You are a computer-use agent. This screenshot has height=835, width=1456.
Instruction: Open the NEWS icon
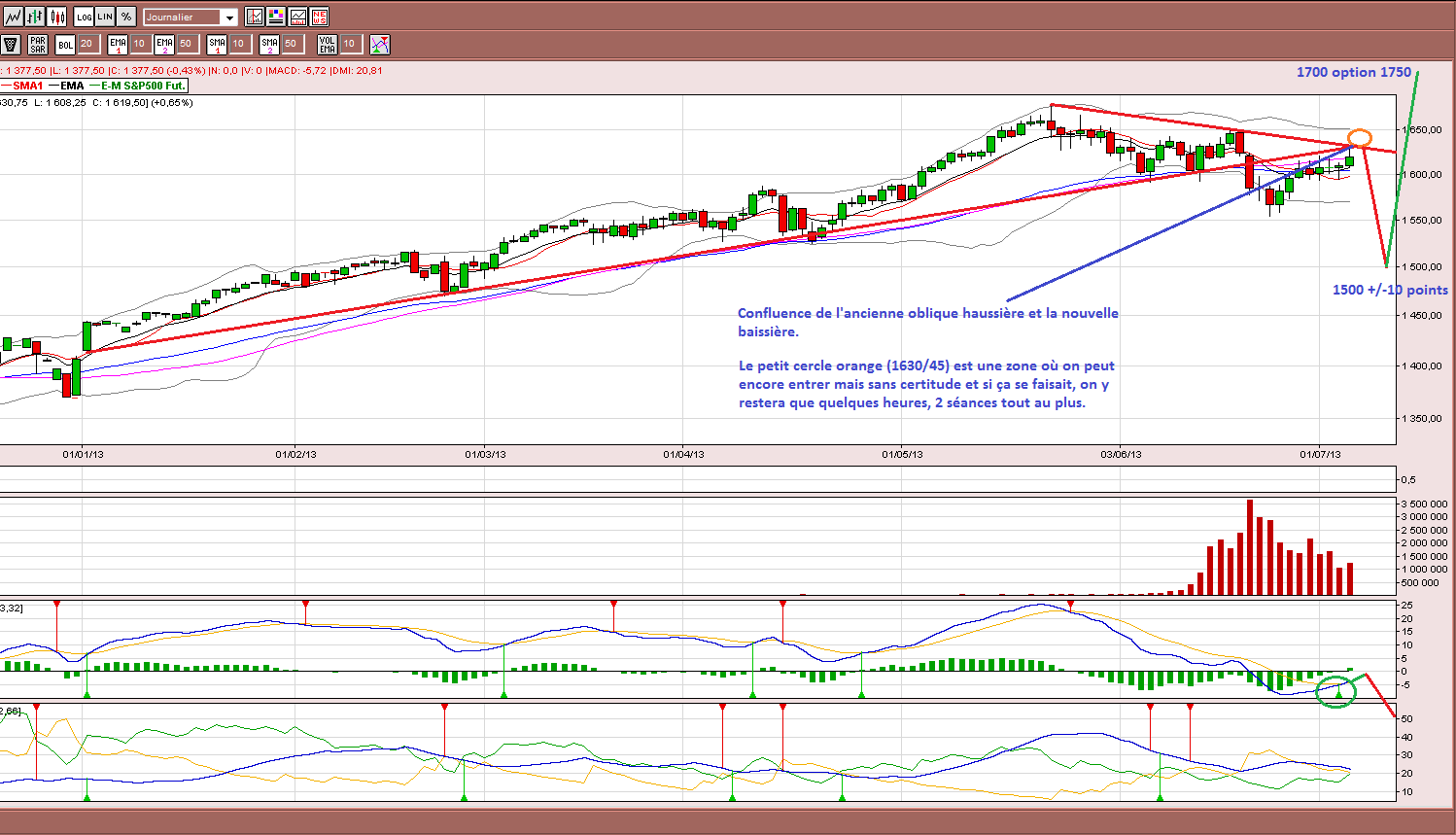[x=319, y=17]
